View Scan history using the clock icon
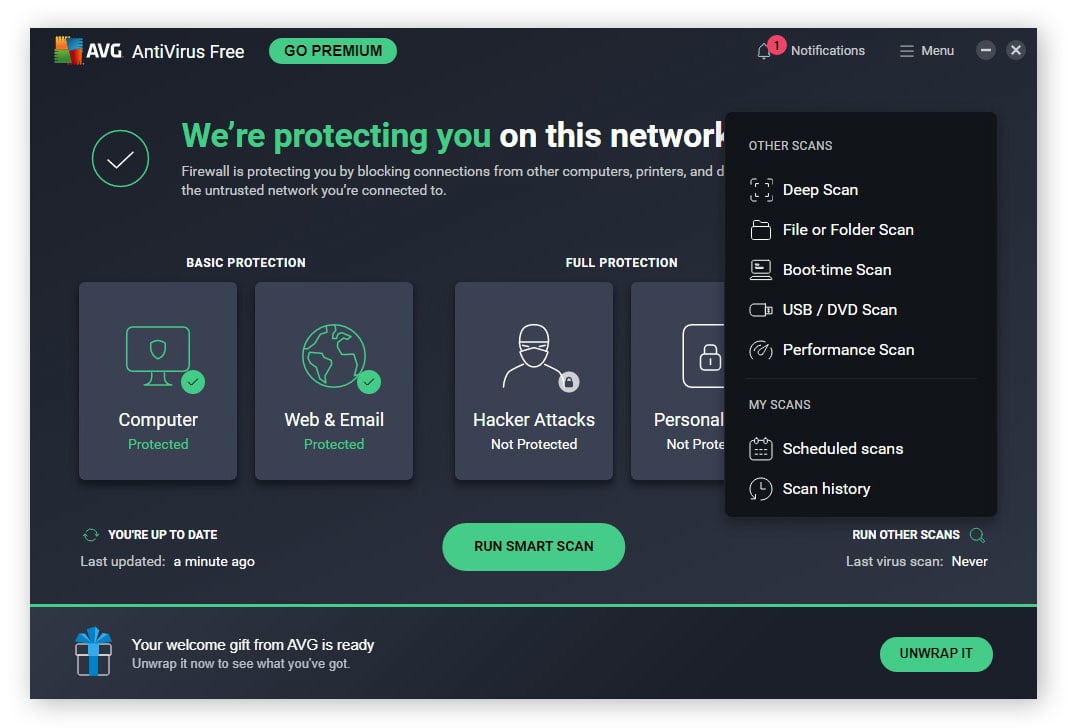1068x728 pixels. (x=760, y=488)
